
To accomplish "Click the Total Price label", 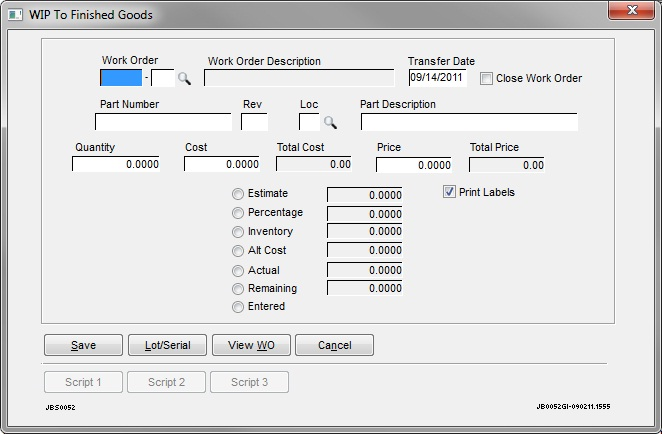I will pos(494,147).
